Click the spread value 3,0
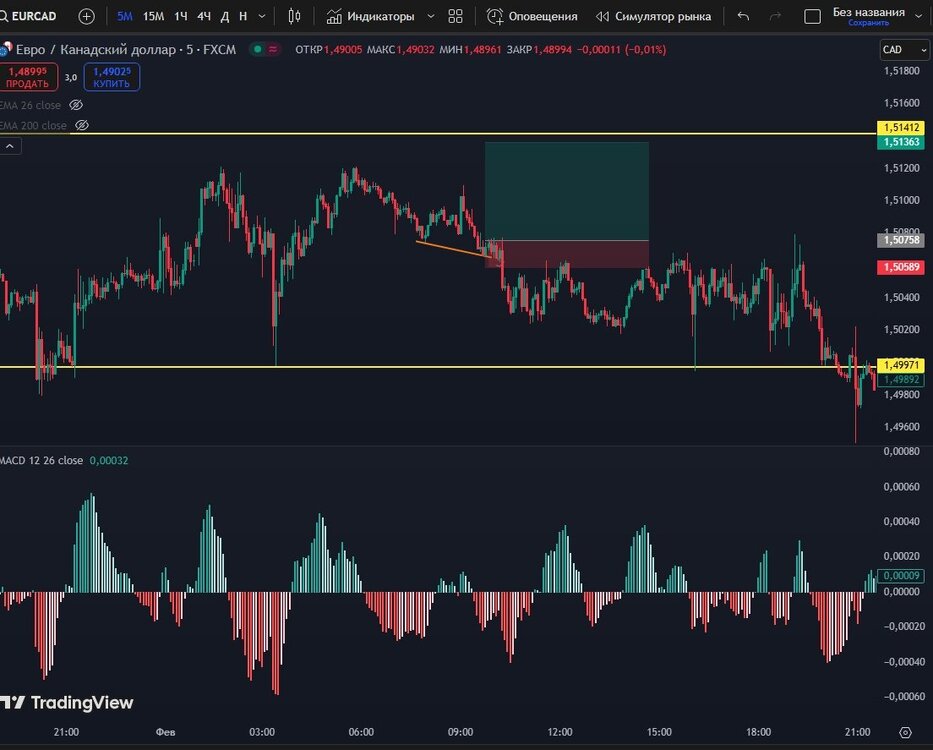This screenshot has width=933, height=750. pos(71,77)
